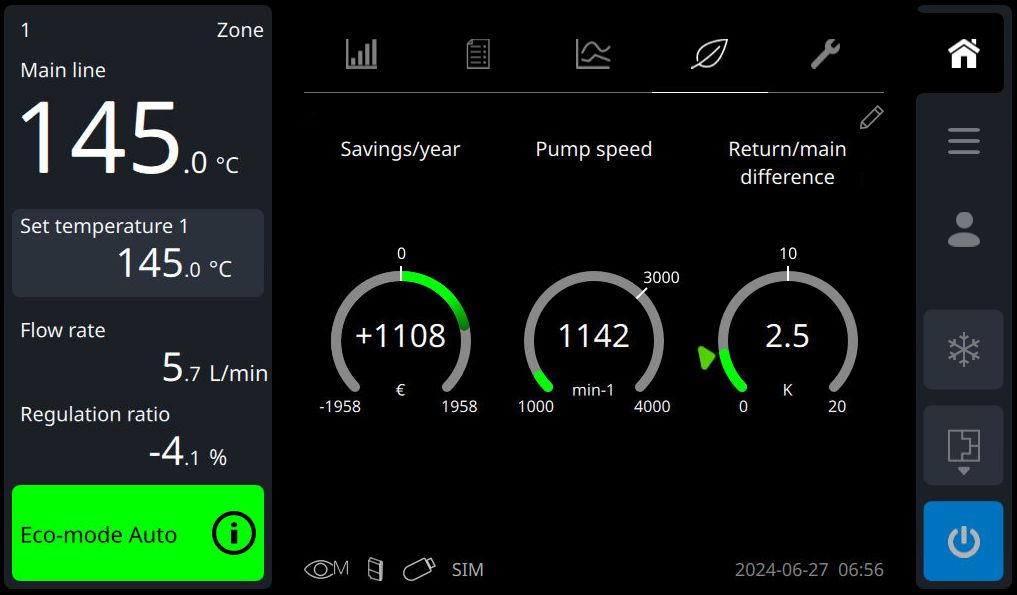Toggle the mold drain button

[963, 446]
